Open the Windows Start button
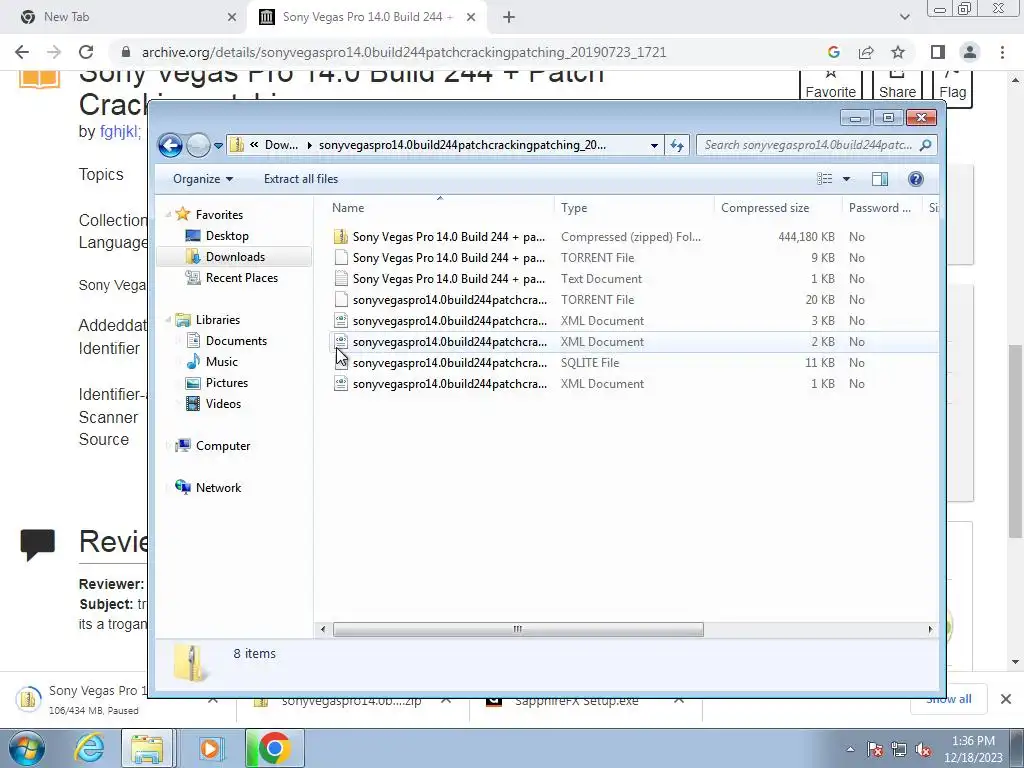This screenshot has height=768, width=1024. point(26,748)
